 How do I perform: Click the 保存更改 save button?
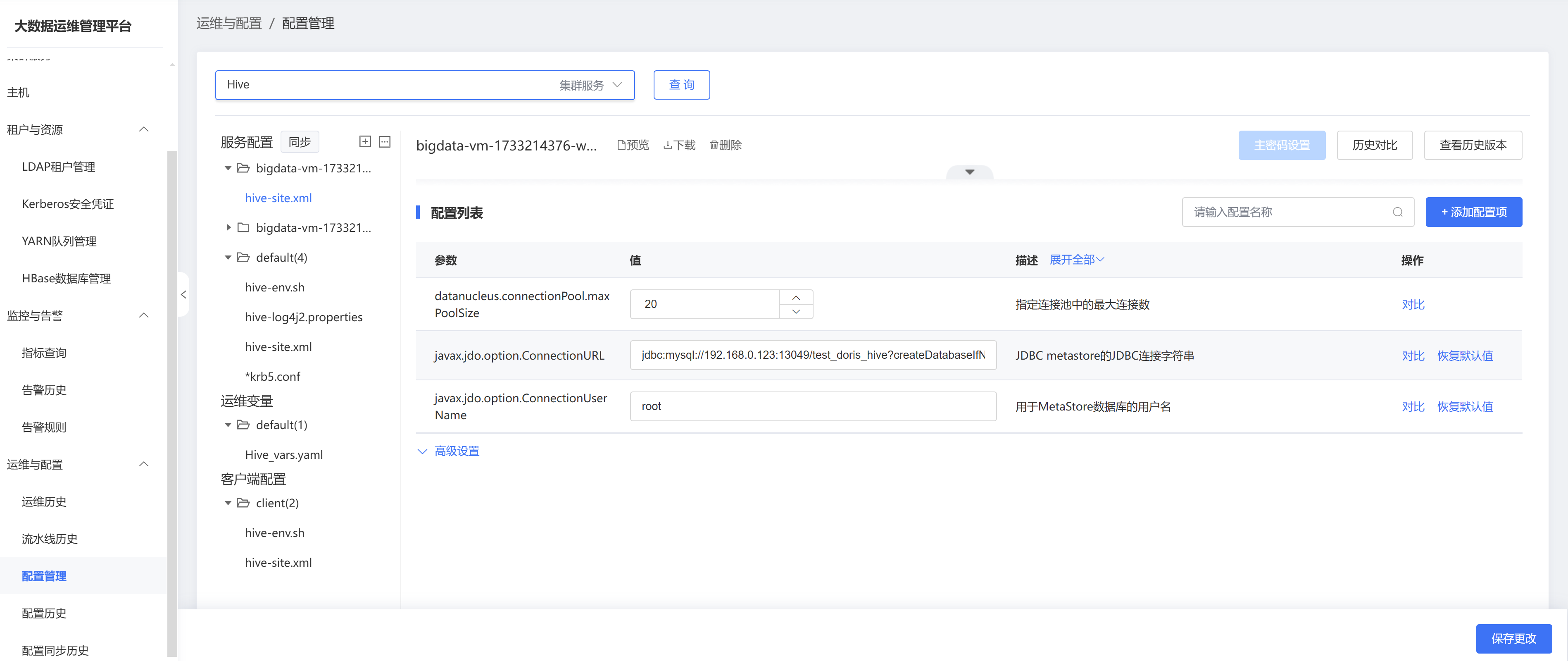[x=1514, y=638]
